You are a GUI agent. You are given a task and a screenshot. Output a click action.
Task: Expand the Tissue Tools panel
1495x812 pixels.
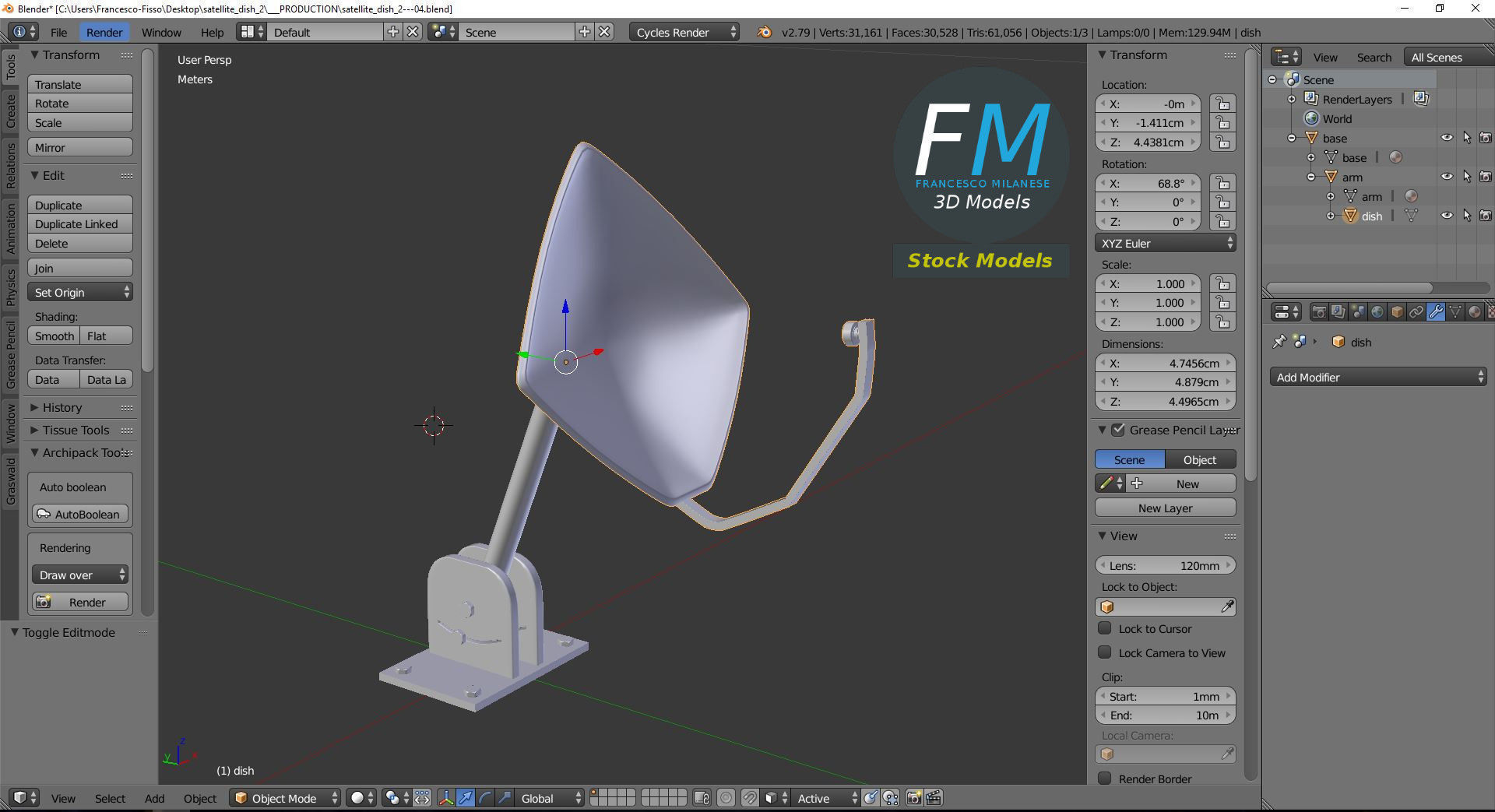coord(76,430)
